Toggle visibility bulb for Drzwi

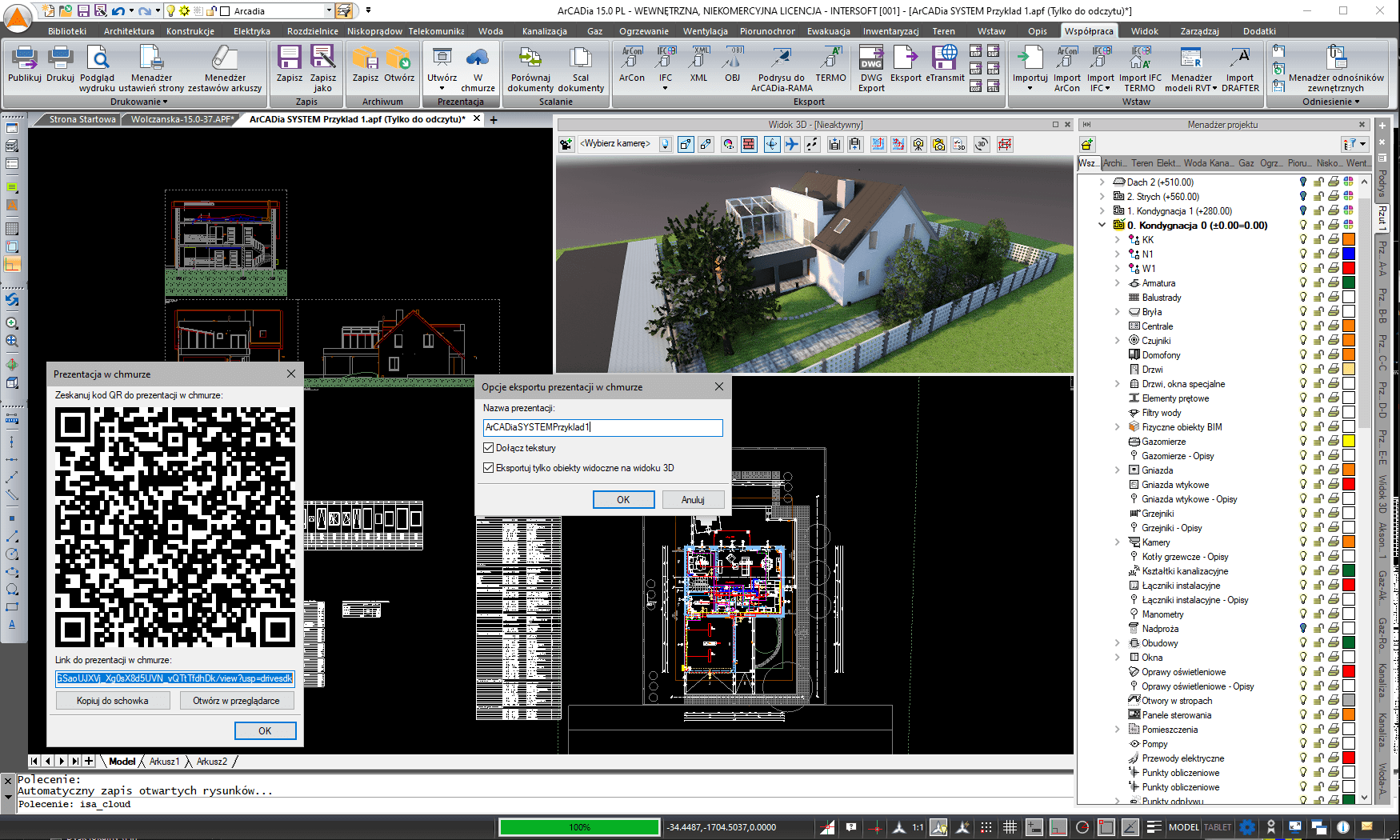(x=1303, y=370)
